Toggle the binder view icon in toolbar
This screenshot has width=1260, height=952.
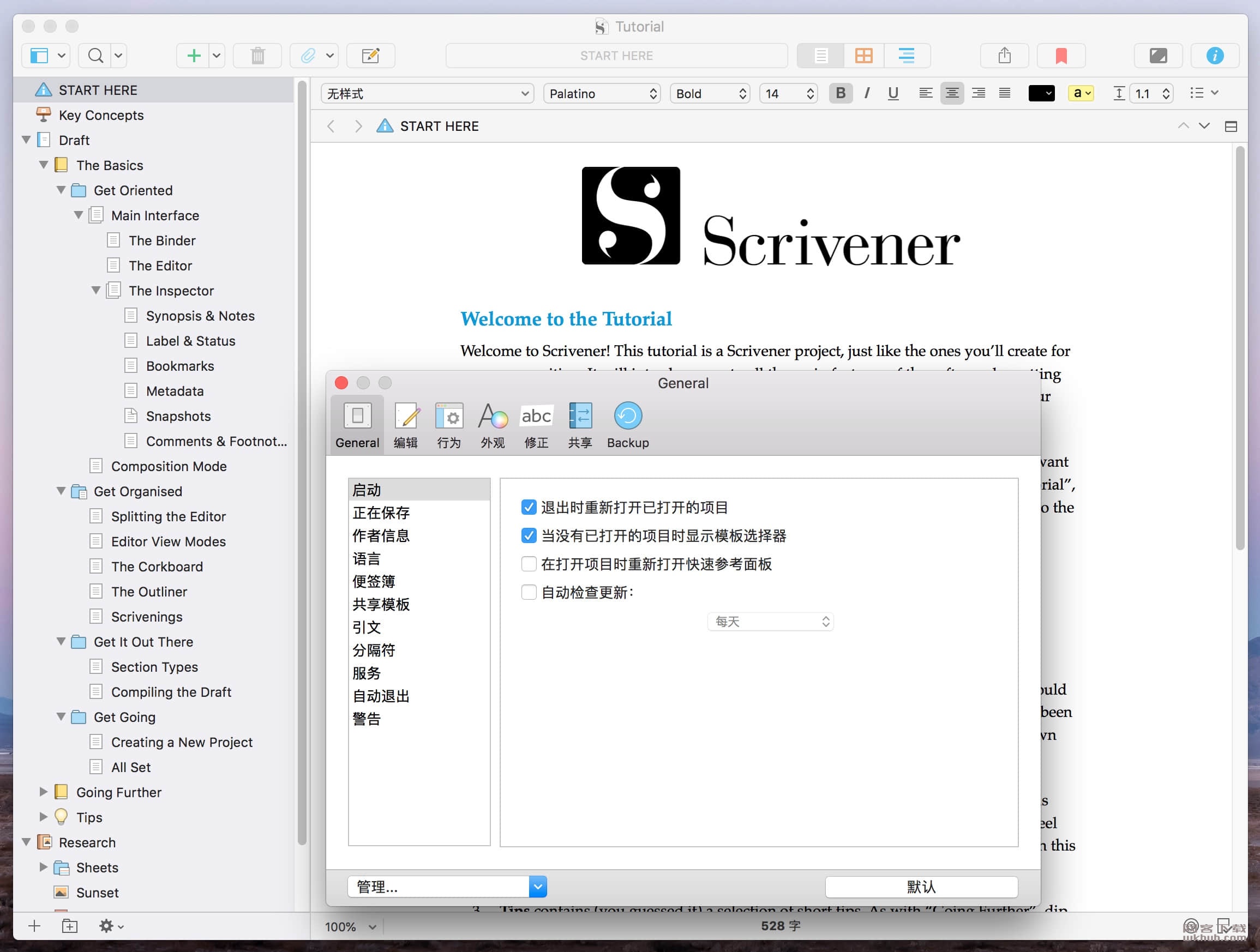click(39, 56)
